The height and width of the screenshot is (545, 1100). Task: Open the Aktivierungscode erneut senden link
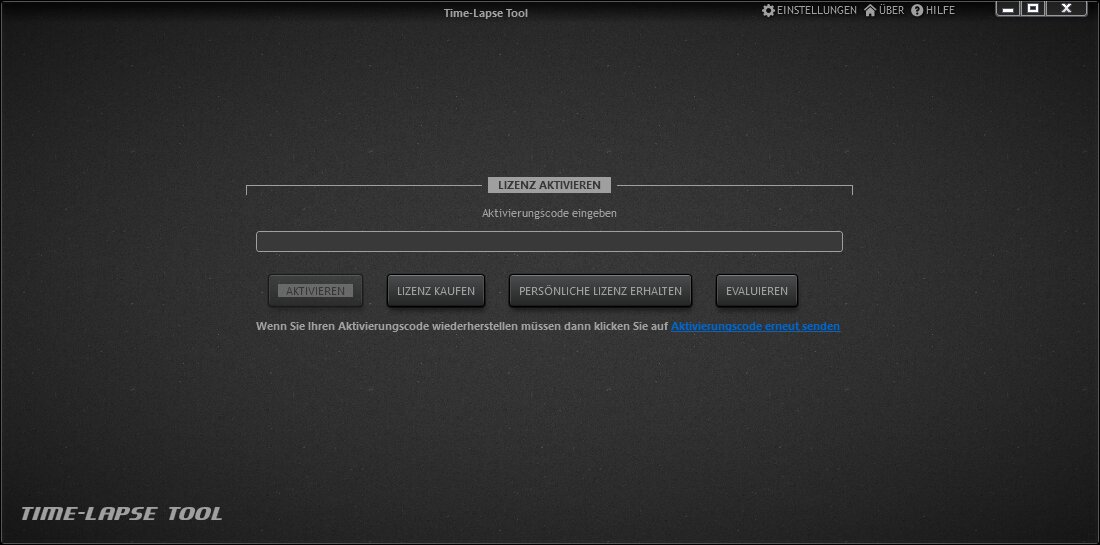click(756, 326)
